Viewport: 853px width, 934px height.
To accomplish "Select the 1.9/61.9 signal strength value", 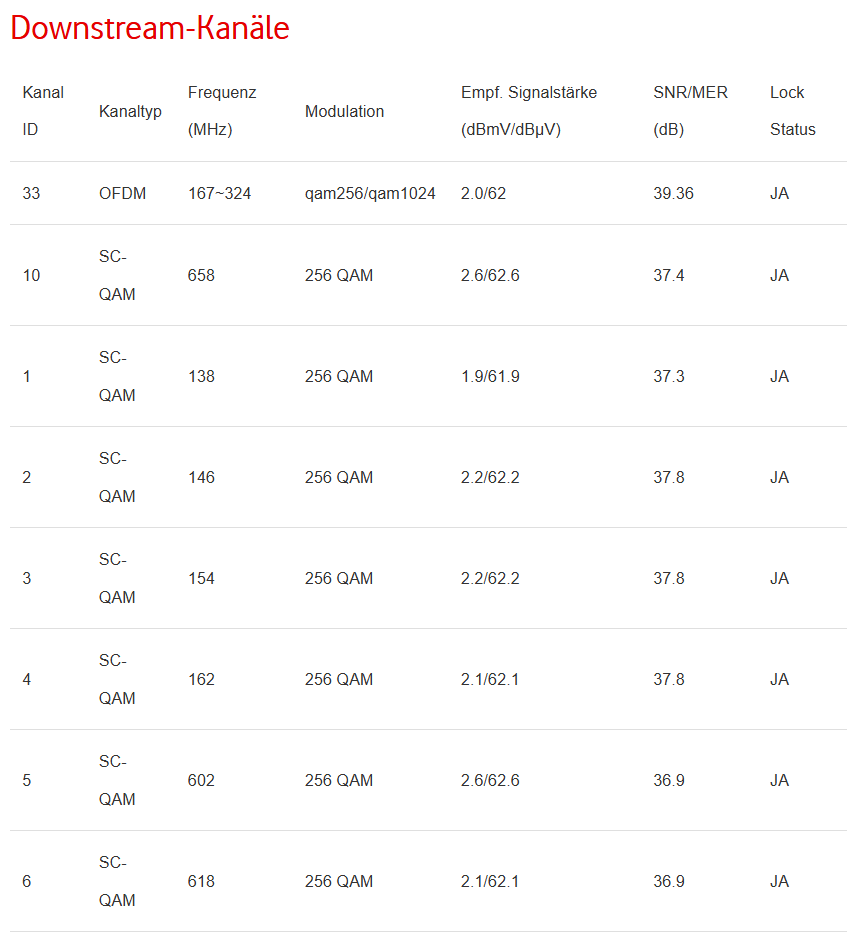I will click(x=490, y=376).
